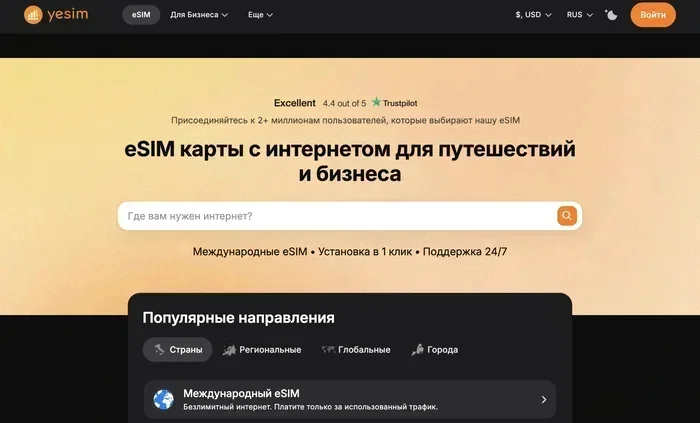The height and width of the screenshot is (423, 700).
Task: Toggle dark mode moon icon
Action: click(x=611, y=15)
